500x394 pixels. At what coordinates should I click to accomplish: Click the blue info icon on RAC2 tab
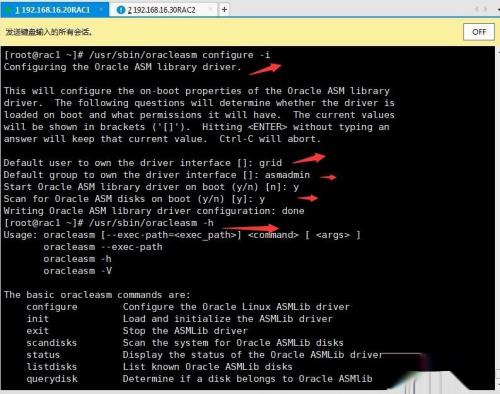pyautogui.click(x=121, y=10)
